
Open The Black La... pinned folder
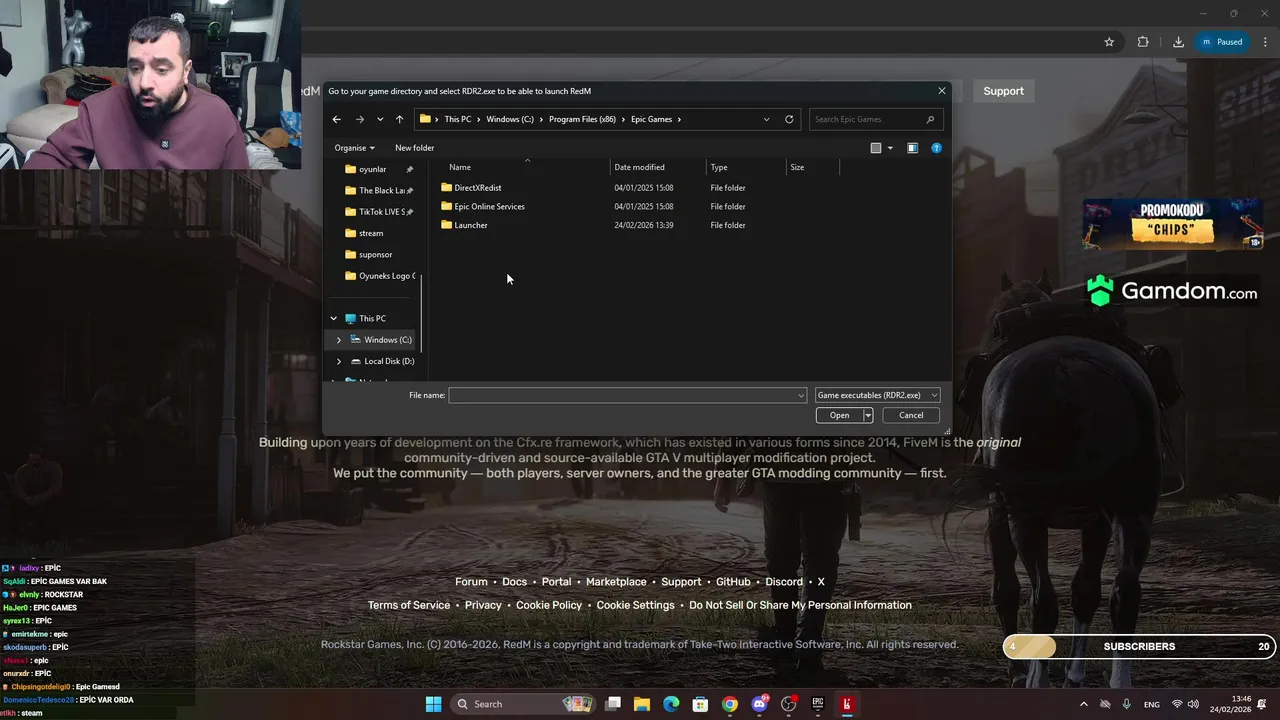tap(381, 190)
